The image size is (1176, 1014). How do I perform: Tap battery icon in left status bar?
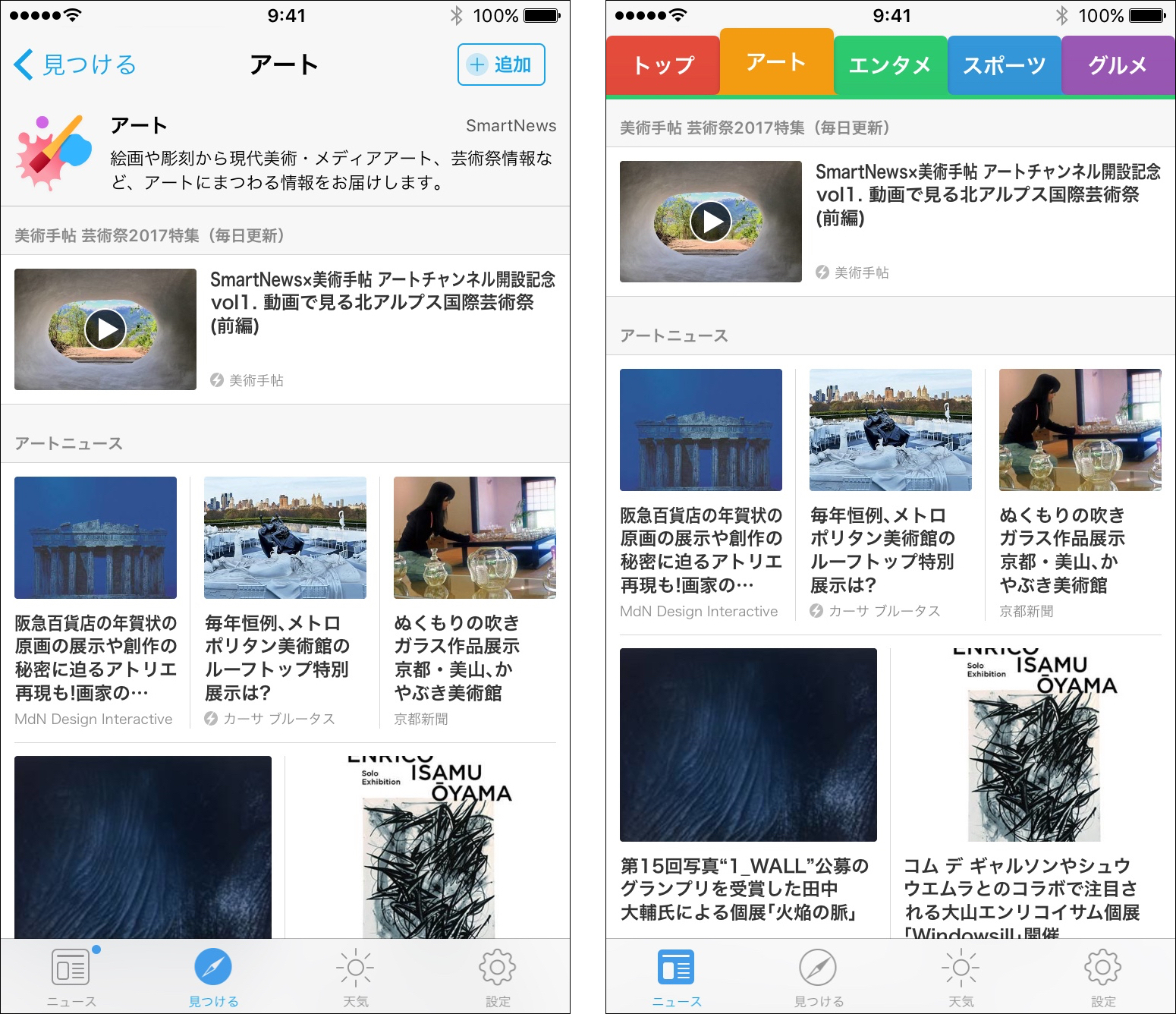click(542, 15)
